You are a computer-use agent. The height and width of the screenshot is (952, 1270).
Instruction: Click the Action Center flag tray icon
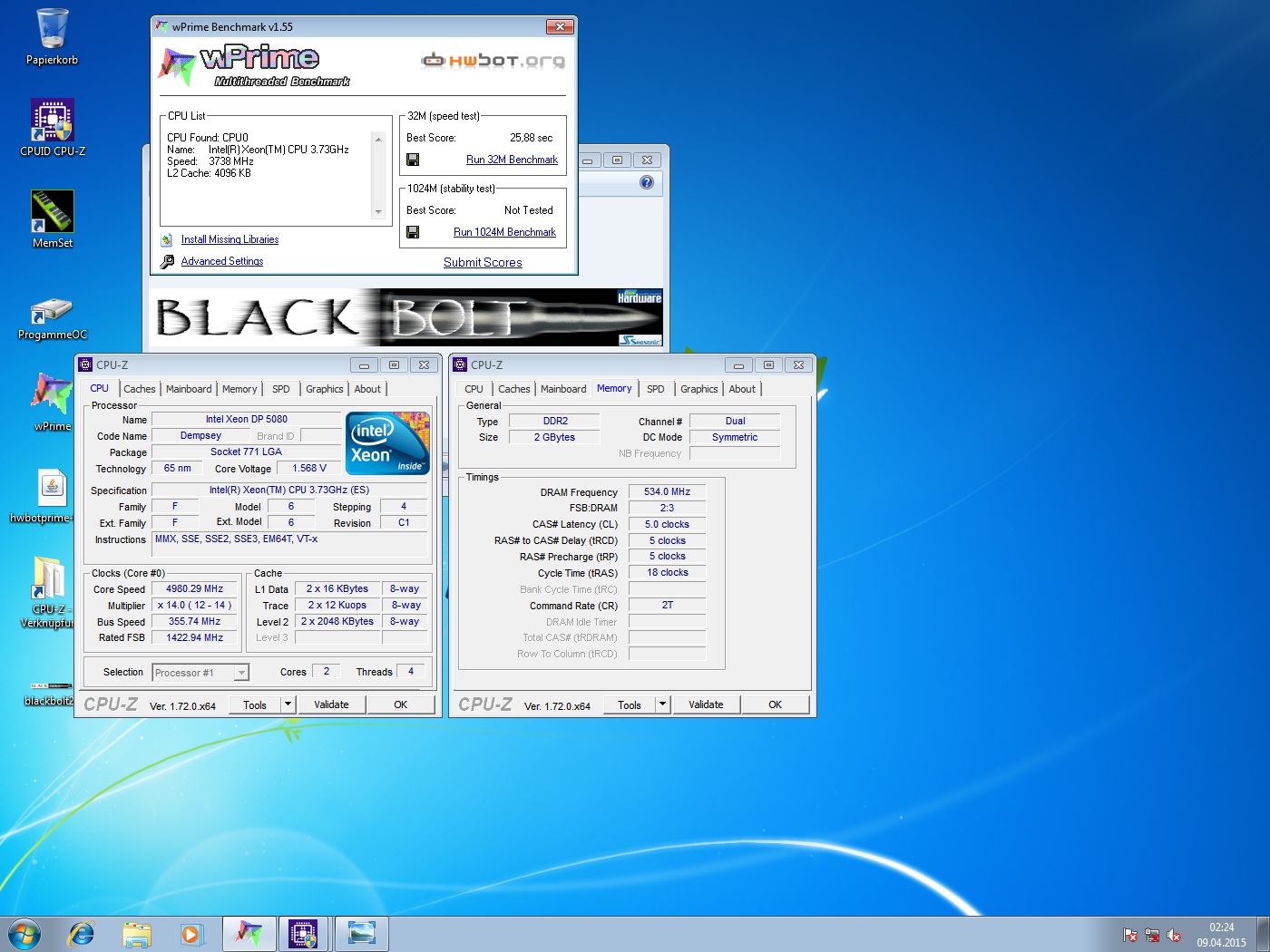[x=1130, y=935]
